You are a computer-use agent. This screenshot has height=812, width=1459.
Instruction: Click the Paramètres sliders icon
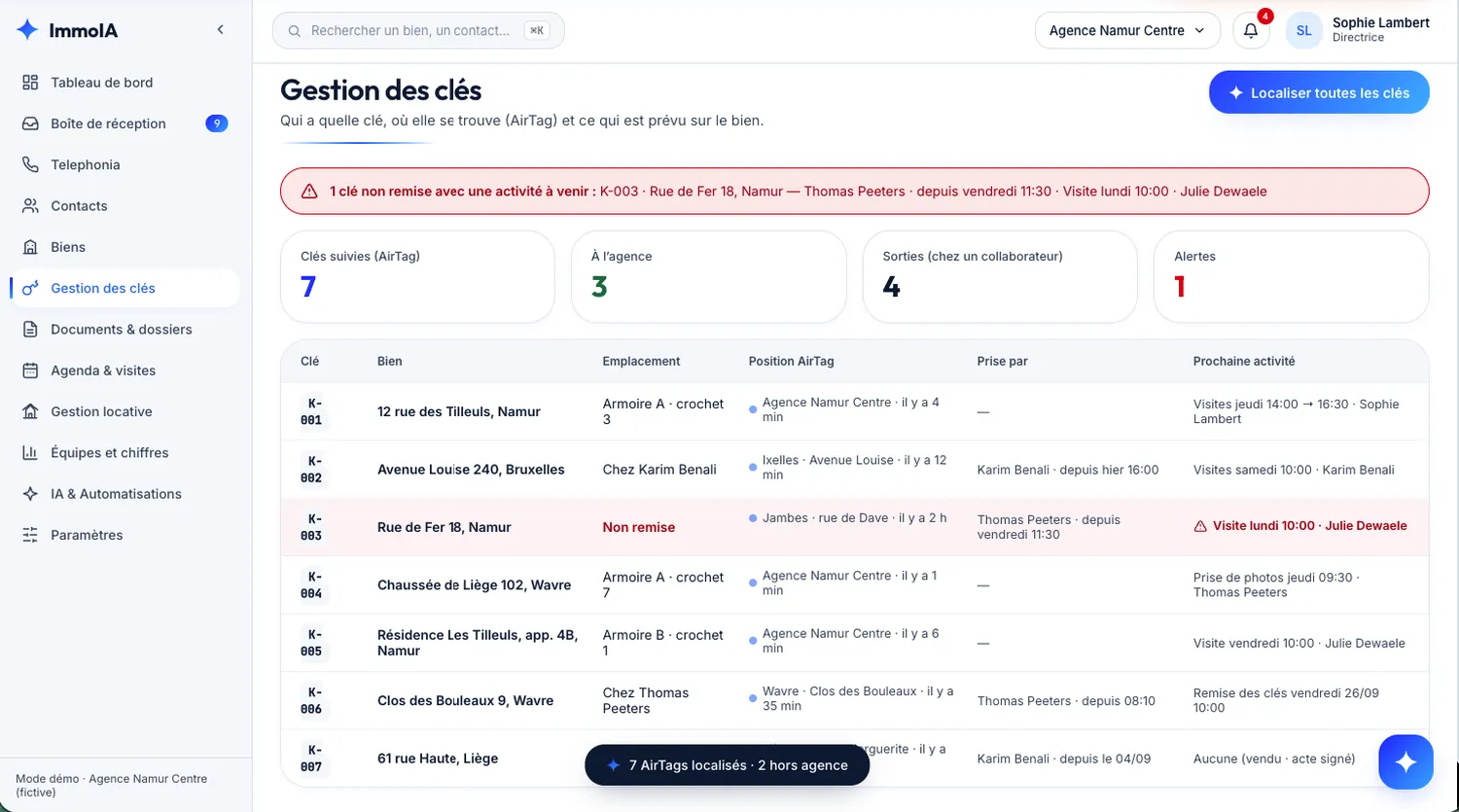[31, 535]
